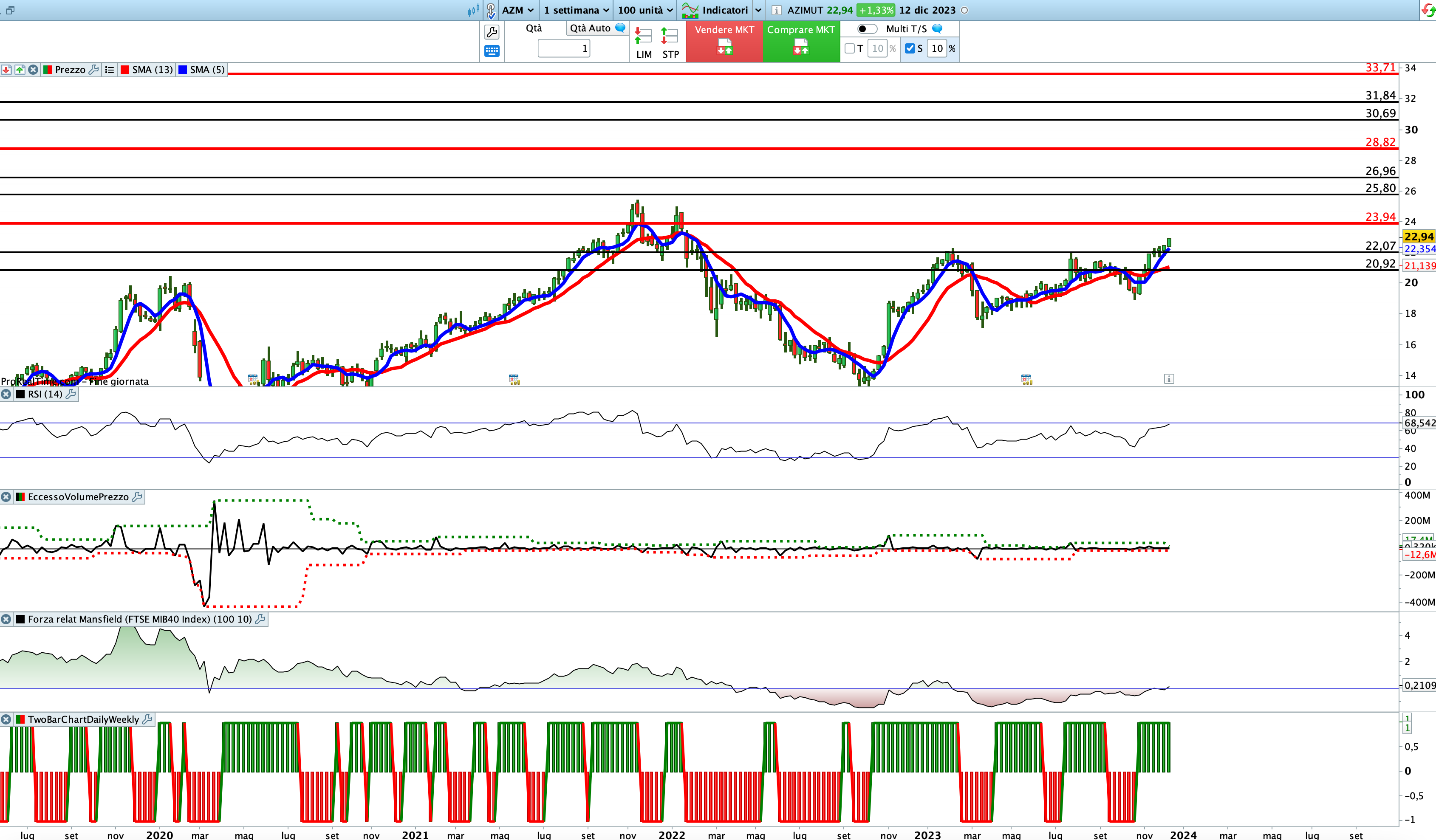1436x840 pixels.
Task: Click the info marker below last candle
Action: (x=1169, y=379)
